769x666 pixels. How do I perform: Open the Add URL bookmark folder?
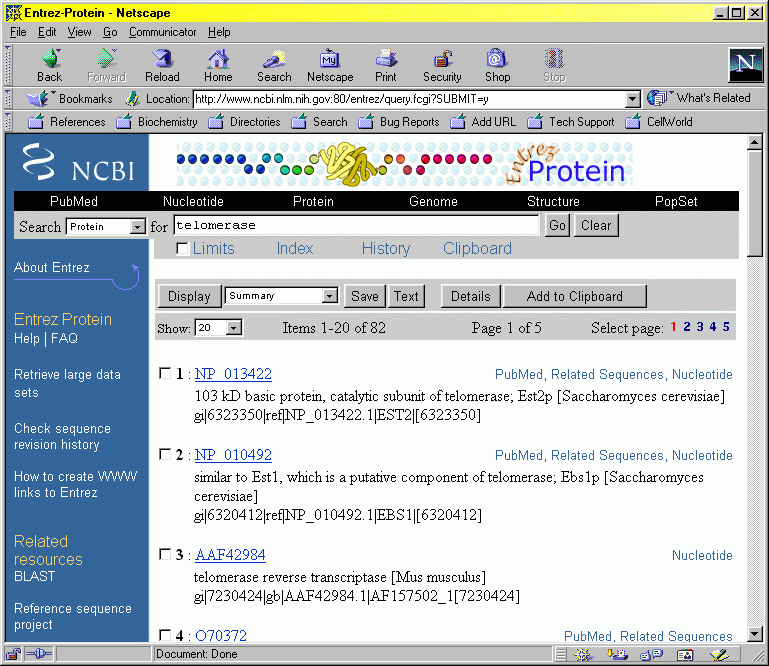coord(483,122)
